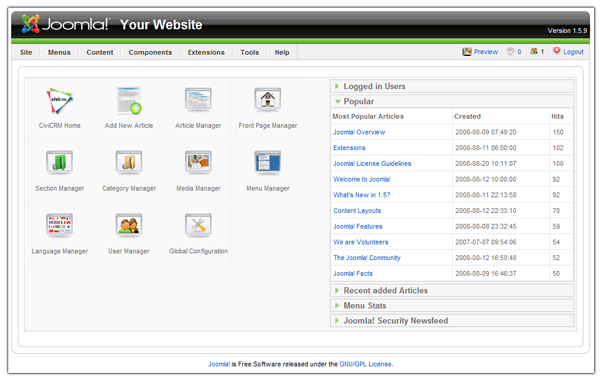This screenshot has width=600, height=380.
Task: Click the Version 1.5.9 text
Action: coord(567,31)
